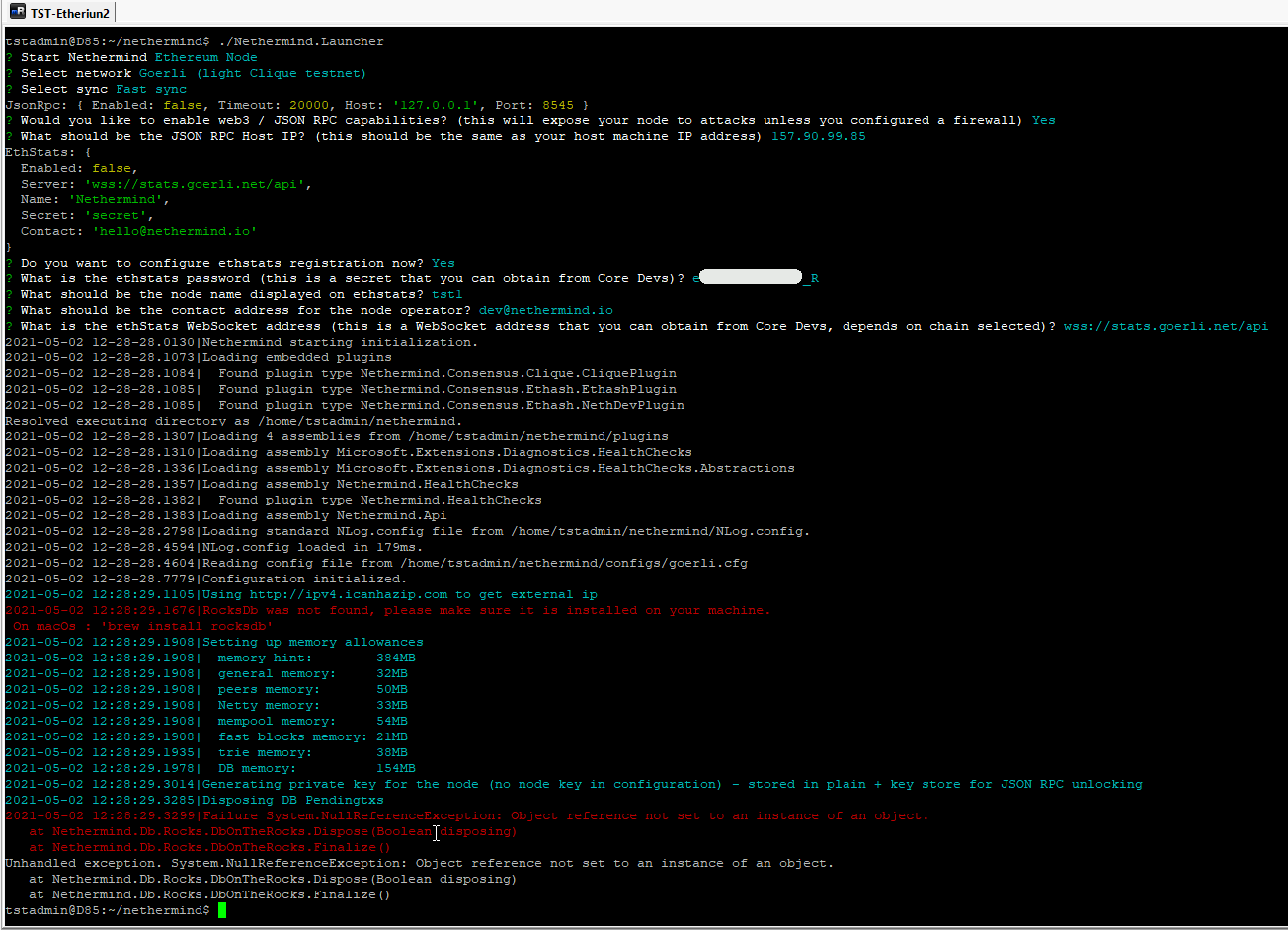Click the EthStats 'Enabled: false,' line
This screenshot has width=1288, height=930.
80,168
